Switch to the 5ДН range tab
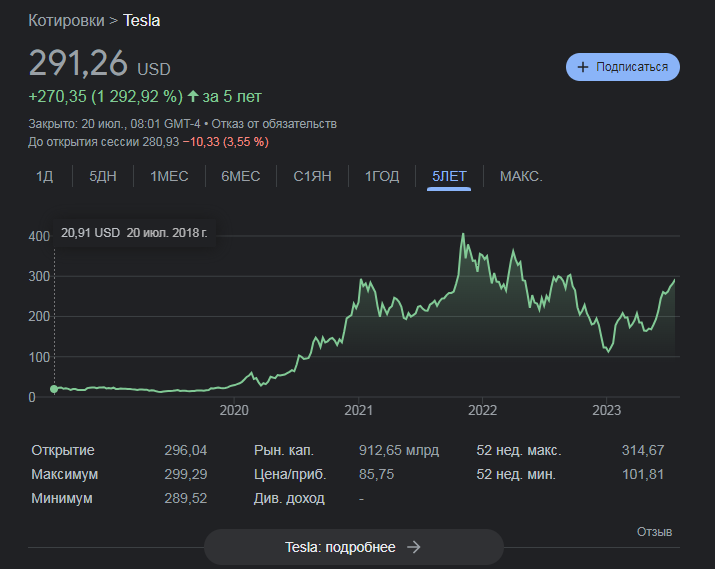This screenshot has width=715, height=569. coord(103,176)
